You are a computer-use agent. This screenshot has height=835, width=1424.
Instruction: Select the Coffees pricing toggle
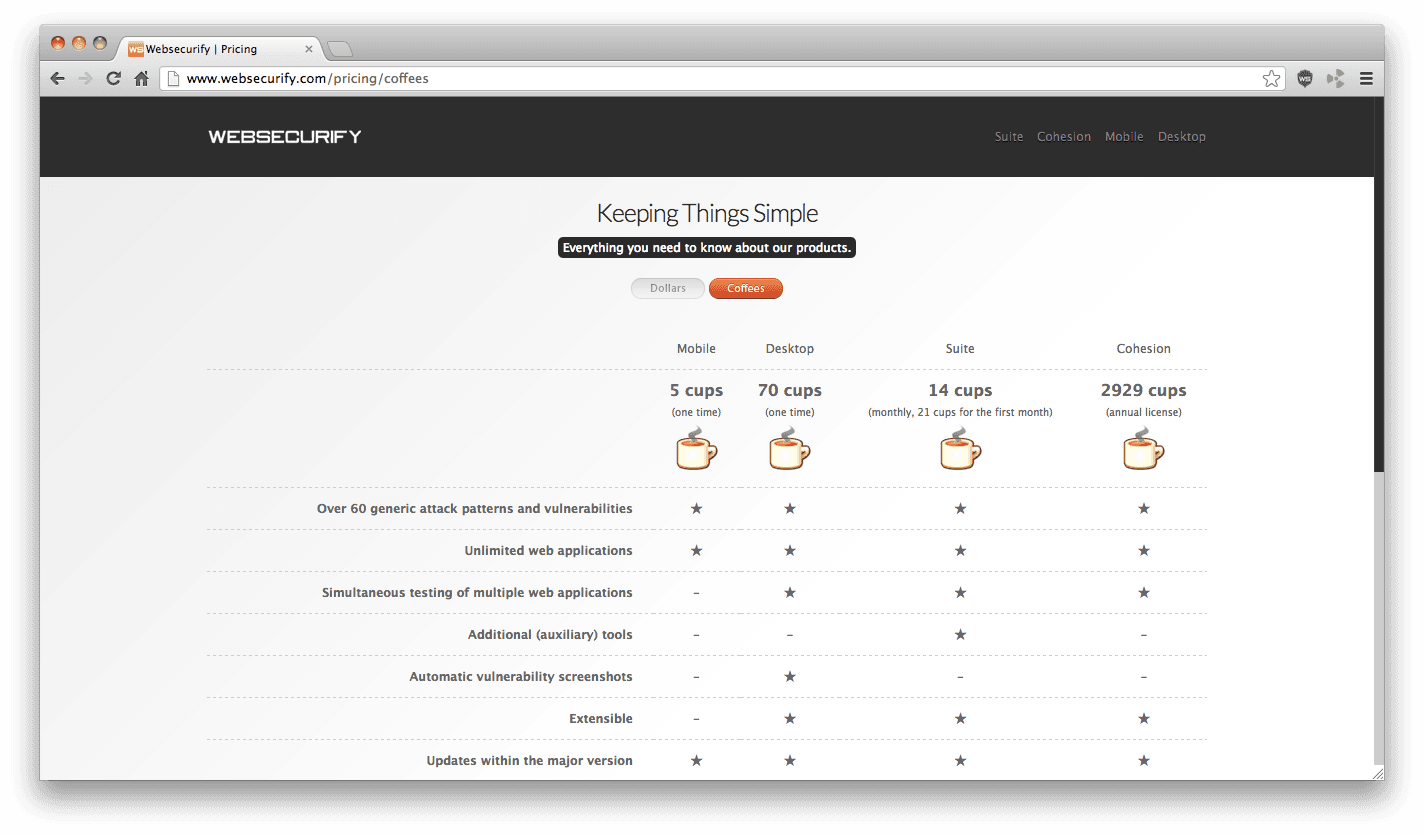pyautogui.click(x=746, y=289)
